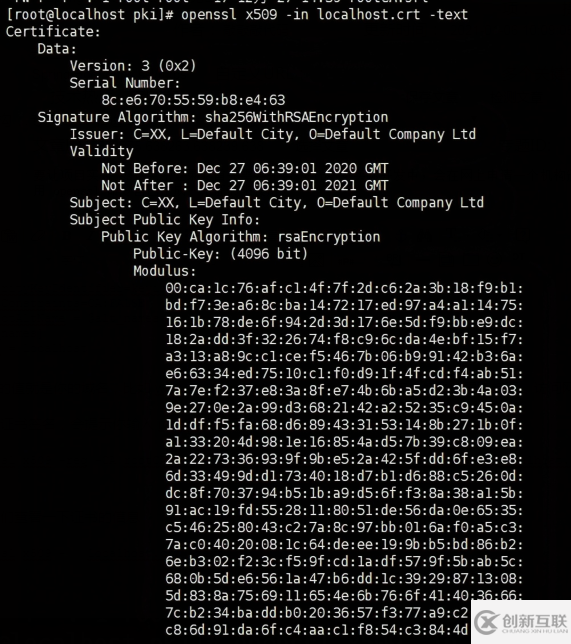Click the Public-Key: (4096 bit) line

coord(220,254)
